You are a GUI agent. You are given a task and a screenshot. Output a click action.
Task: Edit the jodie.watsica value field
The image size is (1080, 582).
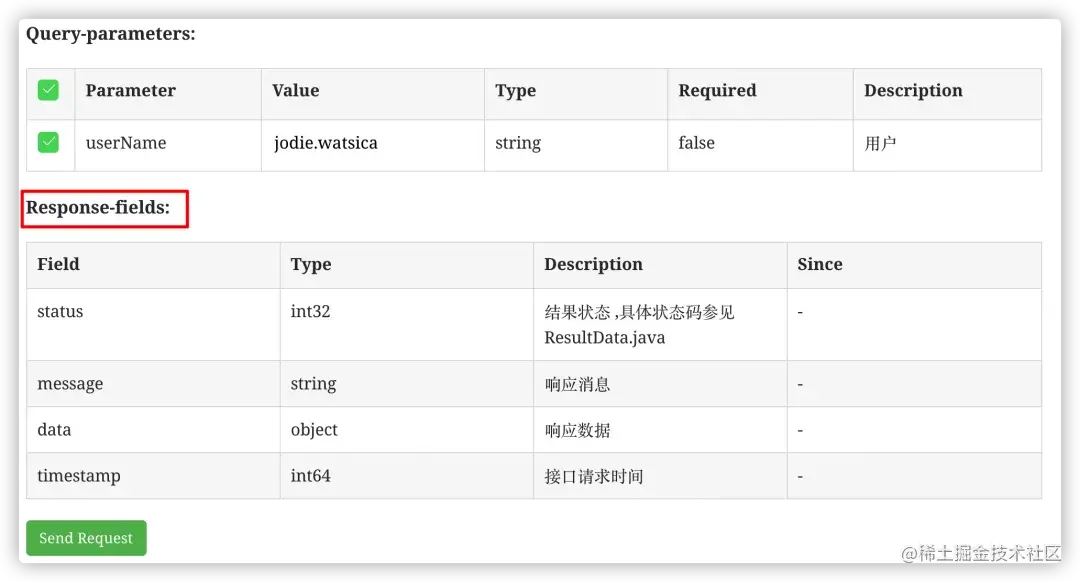tap(373, 145)
